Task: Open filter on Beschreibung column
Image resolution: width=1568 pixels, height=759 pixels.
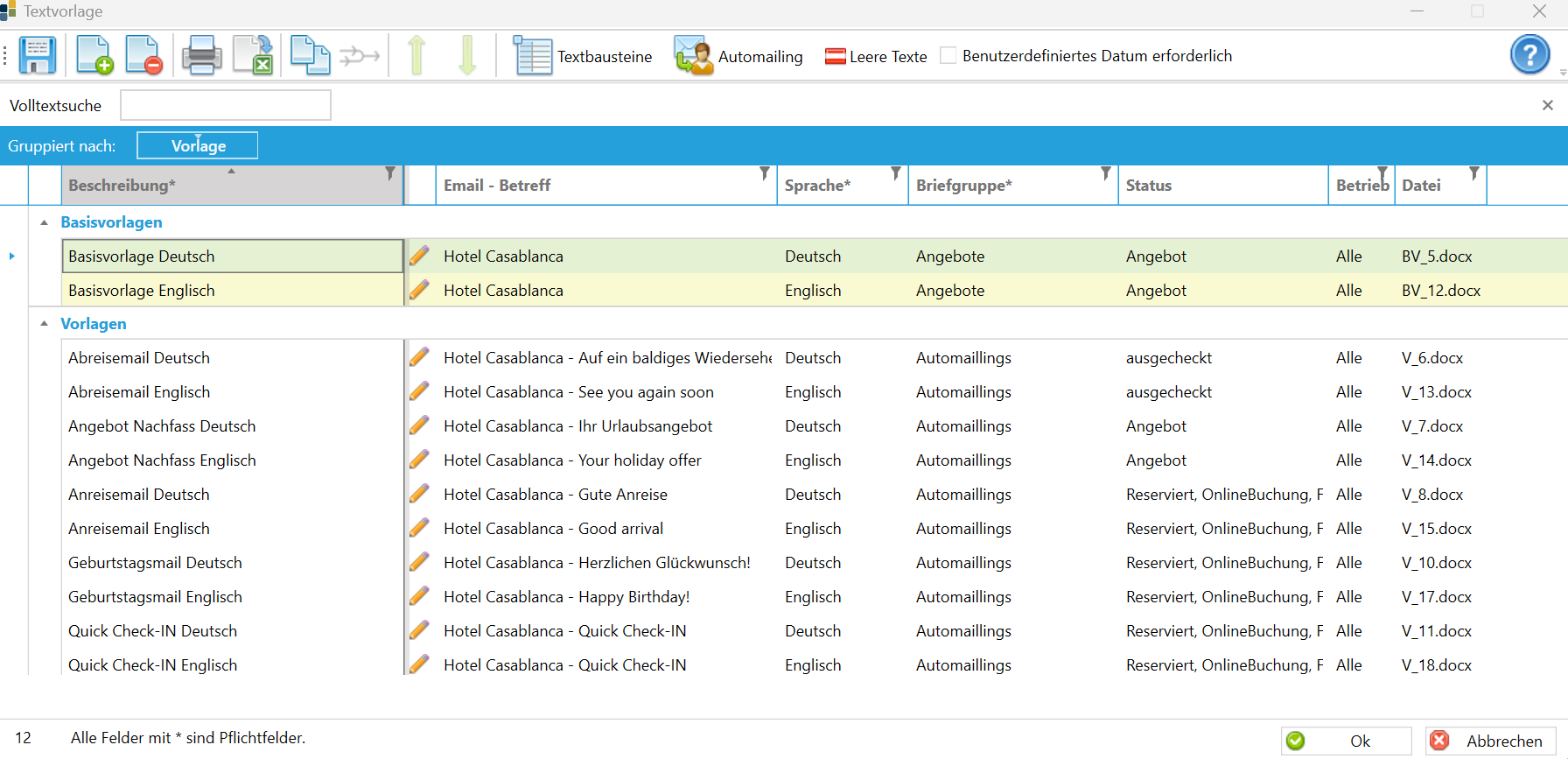Action: coord(390,173)
